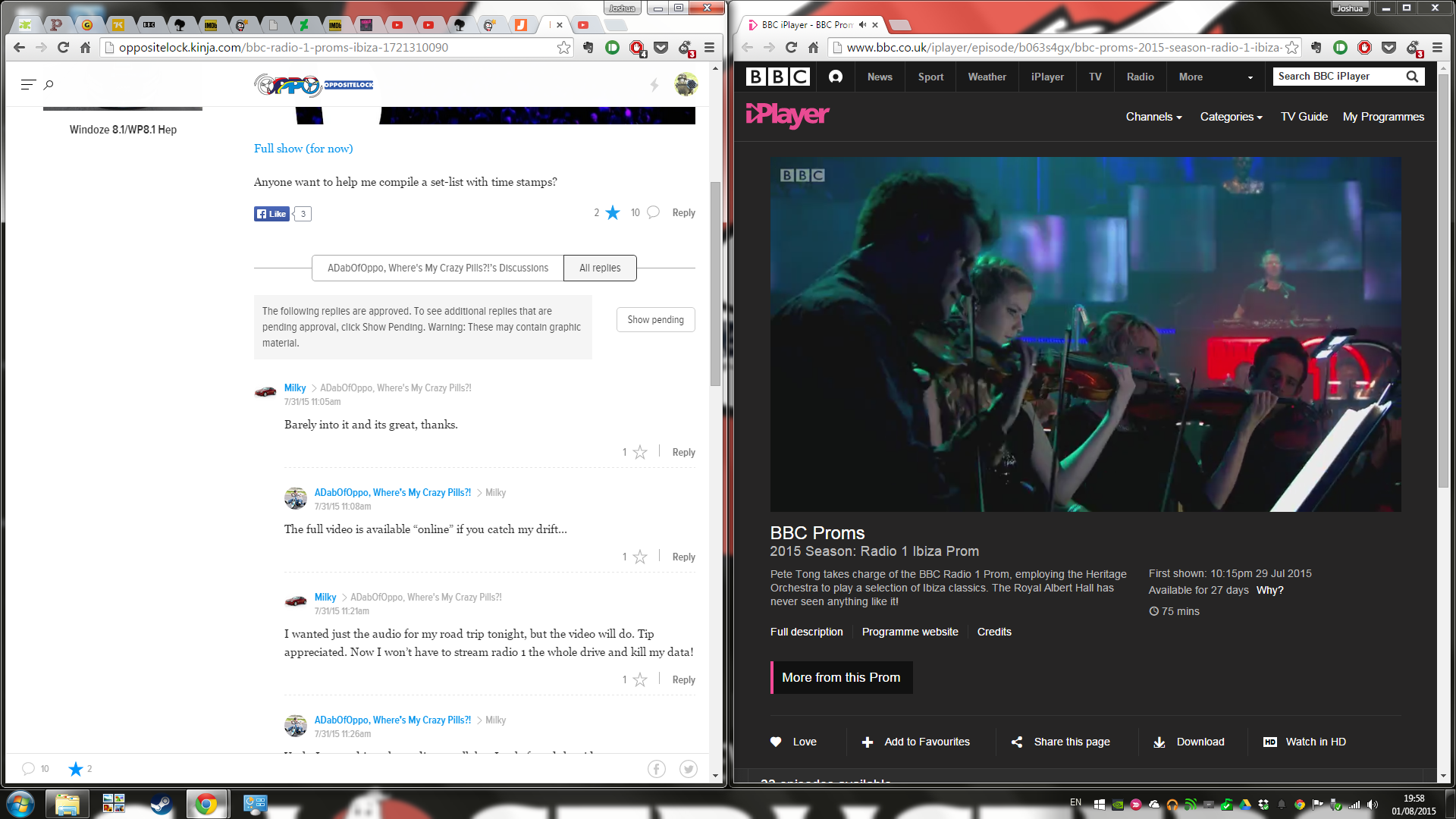Expand the Categories dropdown
The height and width of the screenshot is (819, 1456).
1231,117
